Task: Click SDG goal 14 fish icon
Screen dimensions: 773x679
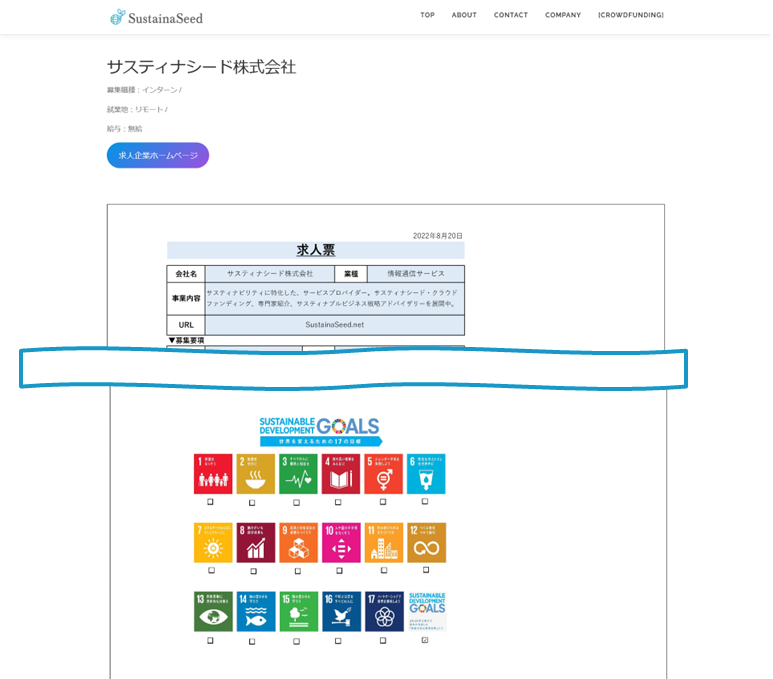Action: (x=255, y=611)
